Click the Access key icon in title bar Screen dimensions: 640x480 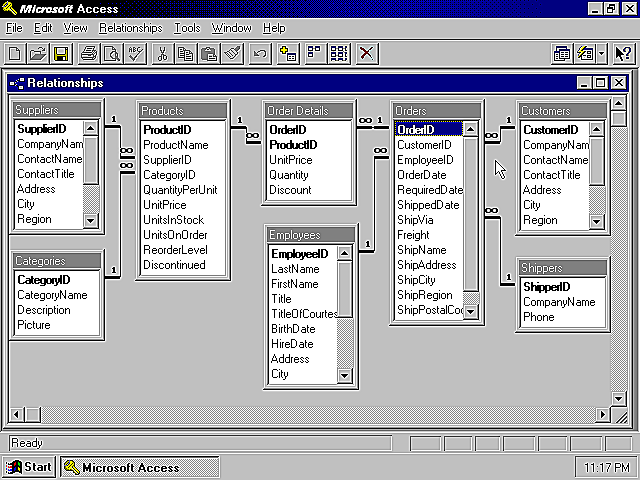9,8
